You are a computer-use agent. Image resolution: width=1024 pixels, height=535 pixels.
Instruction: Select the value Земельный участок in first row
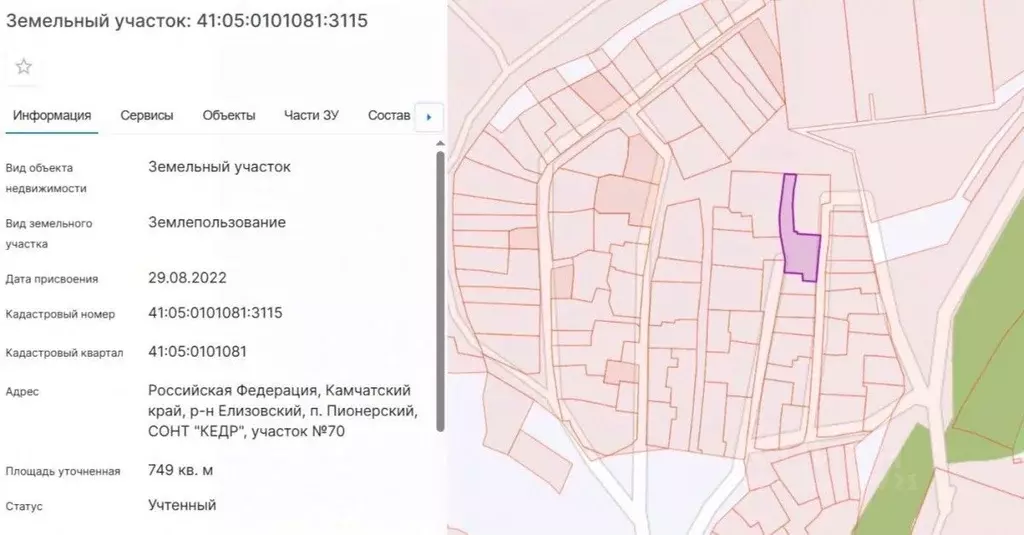click(219, 167)
